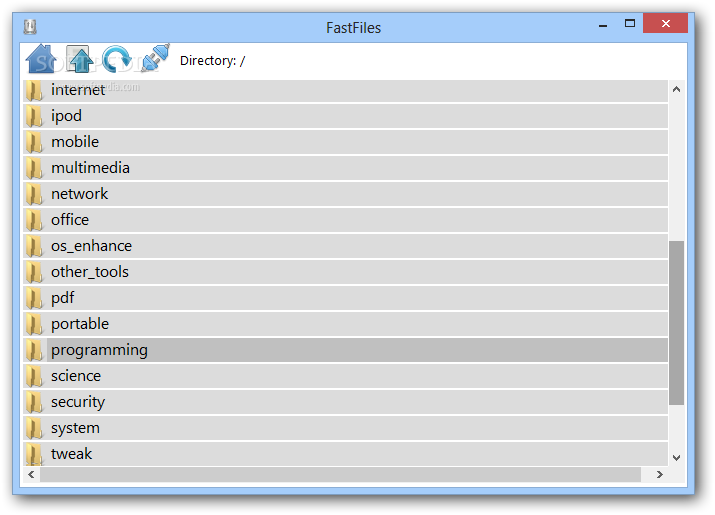
Task: Select the 'internet' folder name
Action: (x=78, y=90)
